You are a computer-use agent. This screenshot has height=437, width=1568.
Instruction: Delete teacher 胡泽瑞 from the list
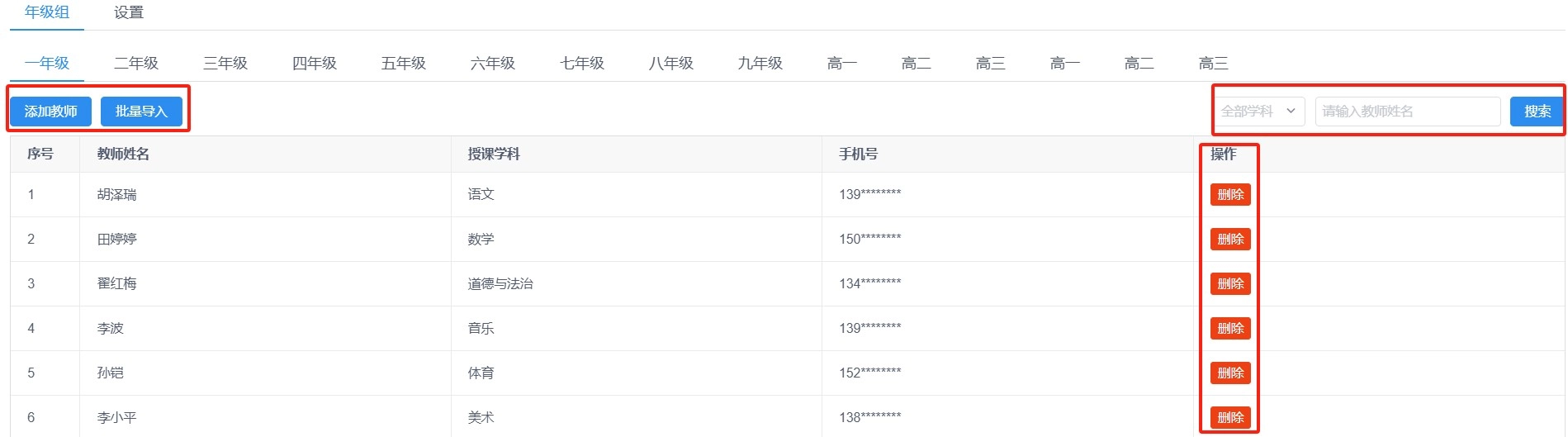[x=1230, y=195]
